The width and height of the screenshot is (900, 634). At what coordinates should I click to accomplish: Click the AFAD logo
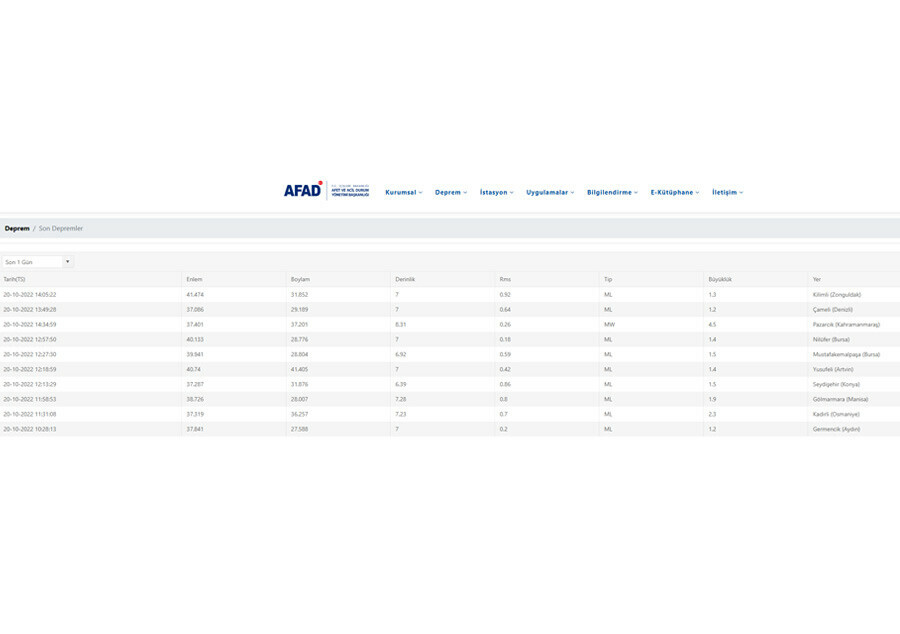pyautogui.click(x=326, y=190)
